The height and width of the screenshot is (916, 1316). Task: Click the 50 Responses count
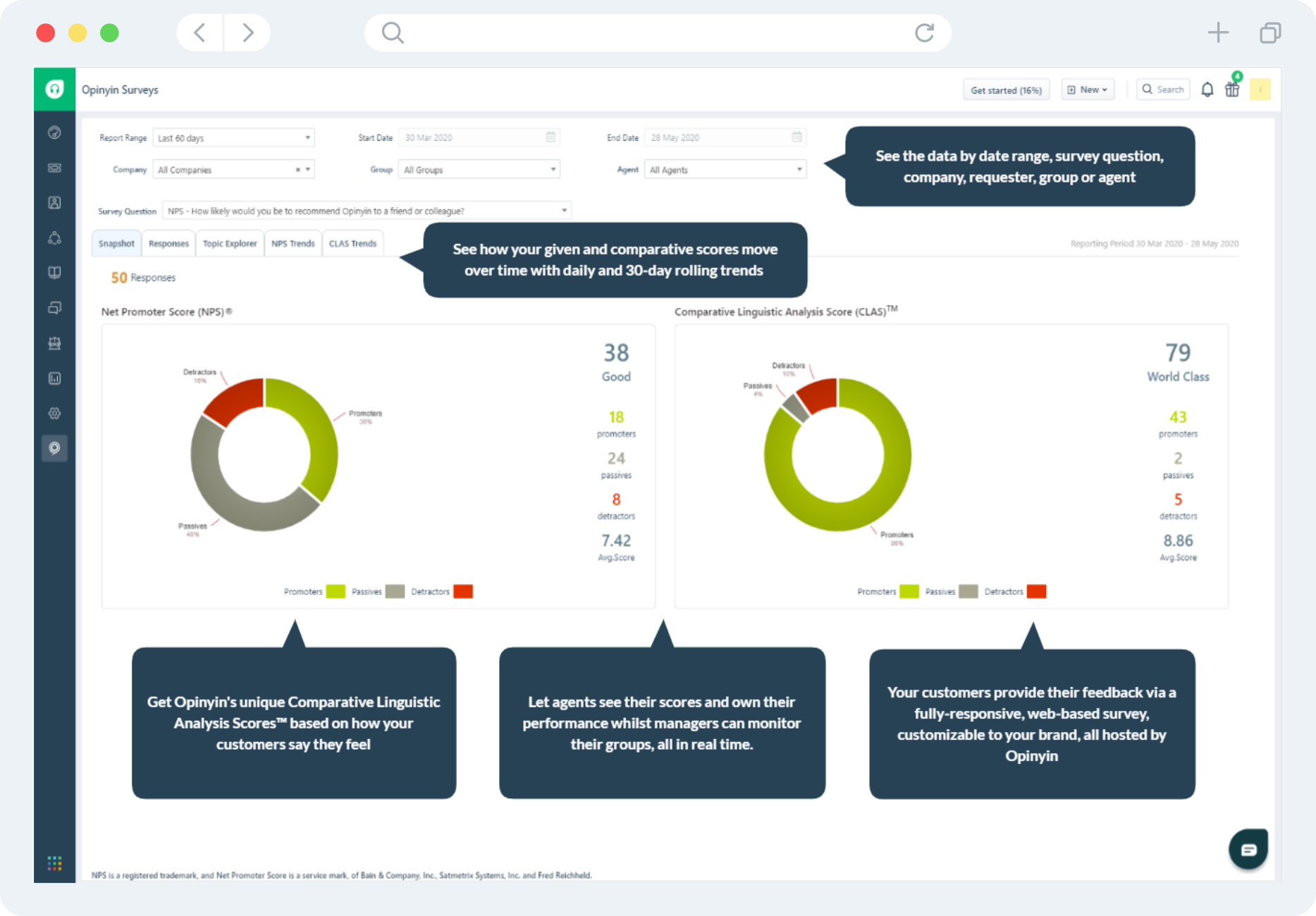143,278
